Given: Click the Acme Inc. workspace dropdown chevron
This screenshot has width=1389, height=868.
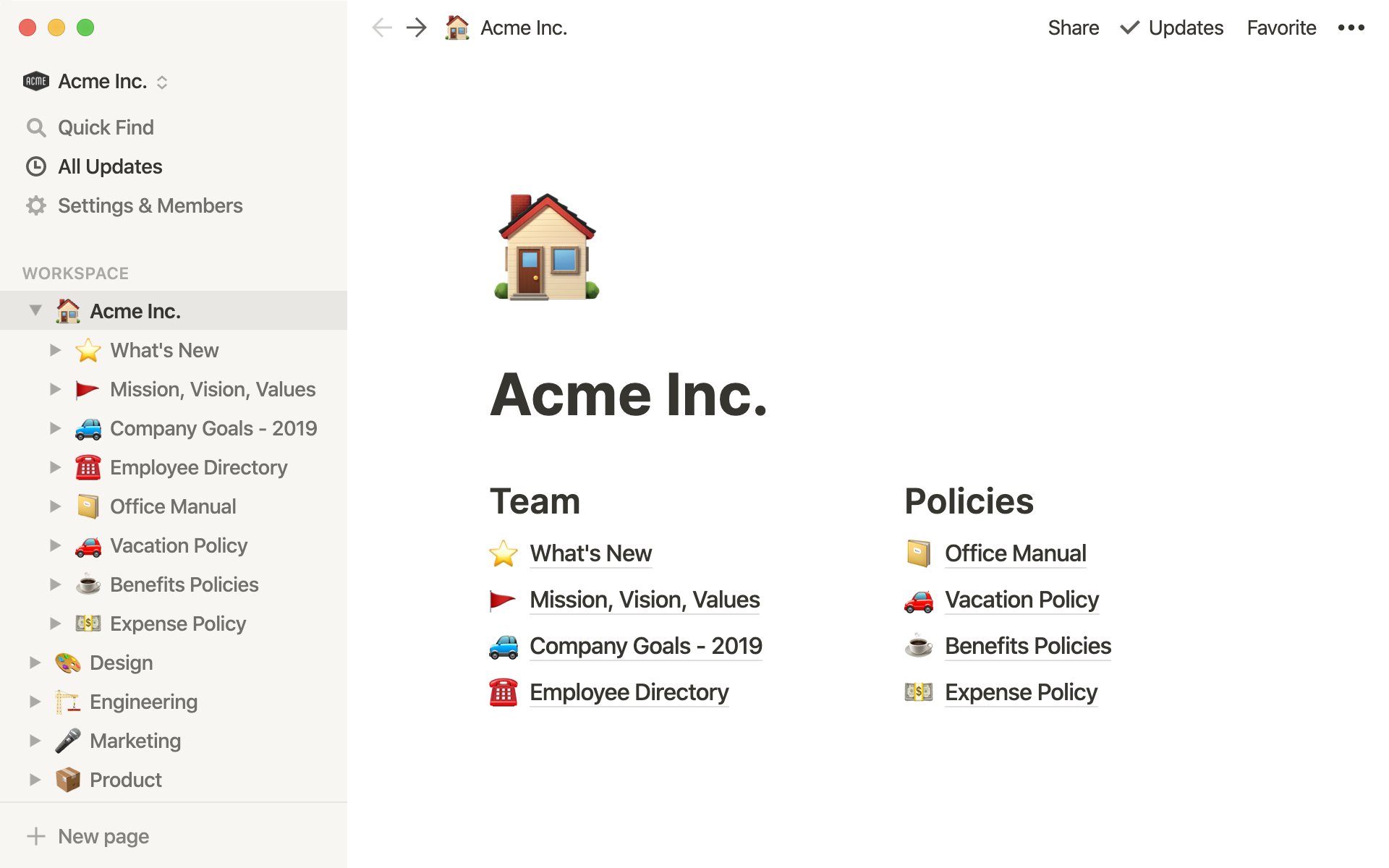Looking at the screenshot, I should pyautogui.click(x=163, y=82).
